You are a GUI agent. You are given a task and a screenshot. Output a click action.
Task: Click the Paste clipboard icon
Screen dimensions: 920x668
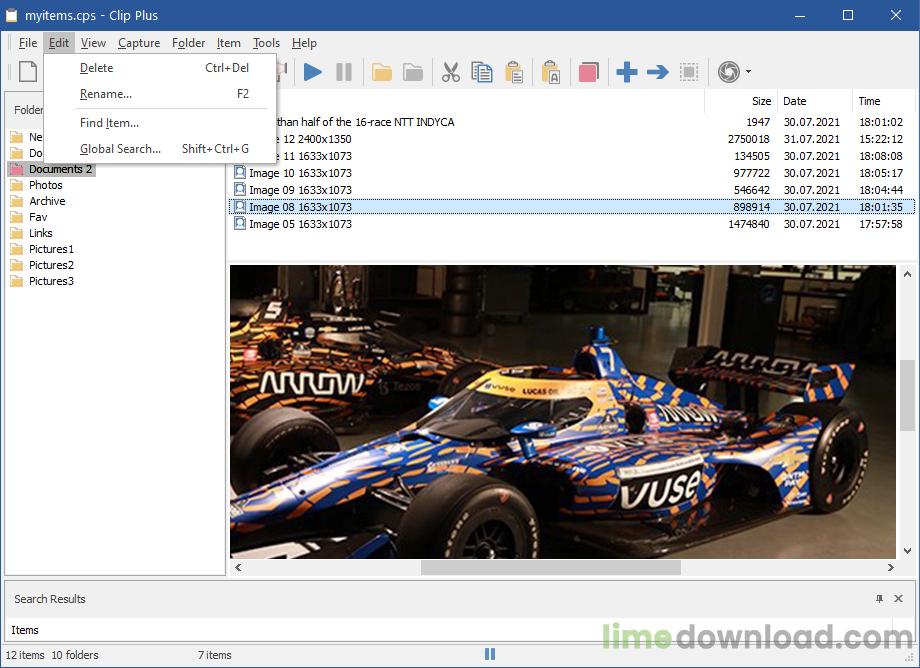[x=514, y=72]
